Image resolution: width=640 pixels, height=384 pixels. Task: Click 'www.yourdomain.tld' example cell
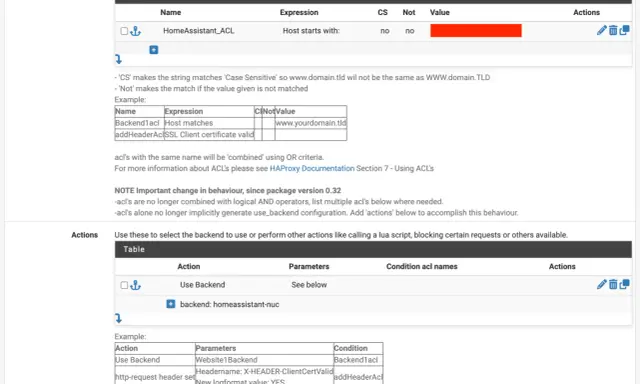click(311, 123)
